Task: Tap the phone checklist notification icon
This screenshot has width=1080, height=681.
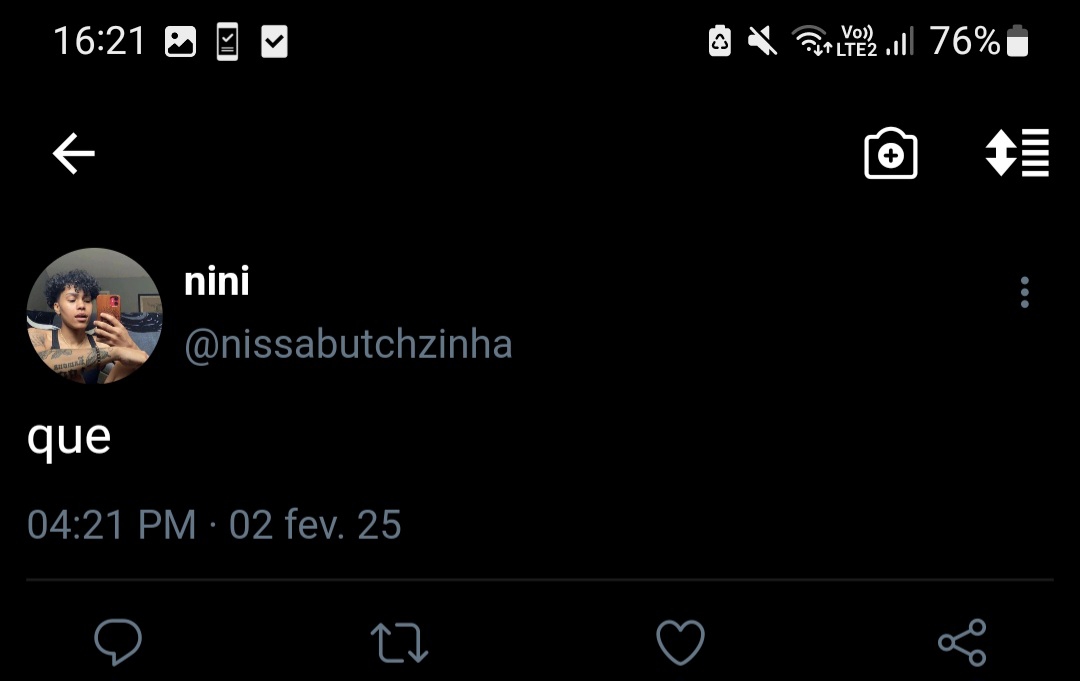Action: 228,42
